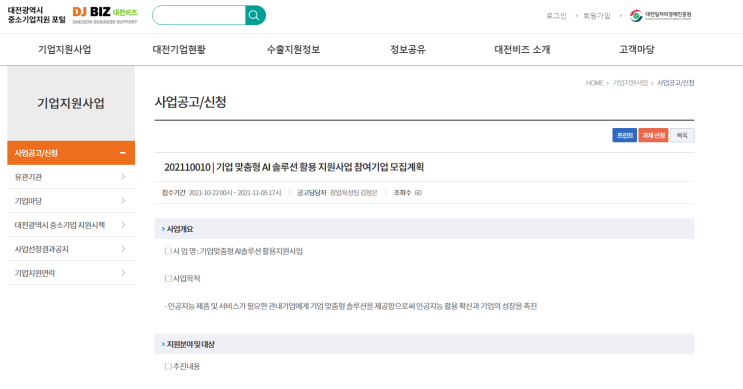Open the 기업지원사업 main menu
This screenshot has width=743, height=389.
(64, 49)
